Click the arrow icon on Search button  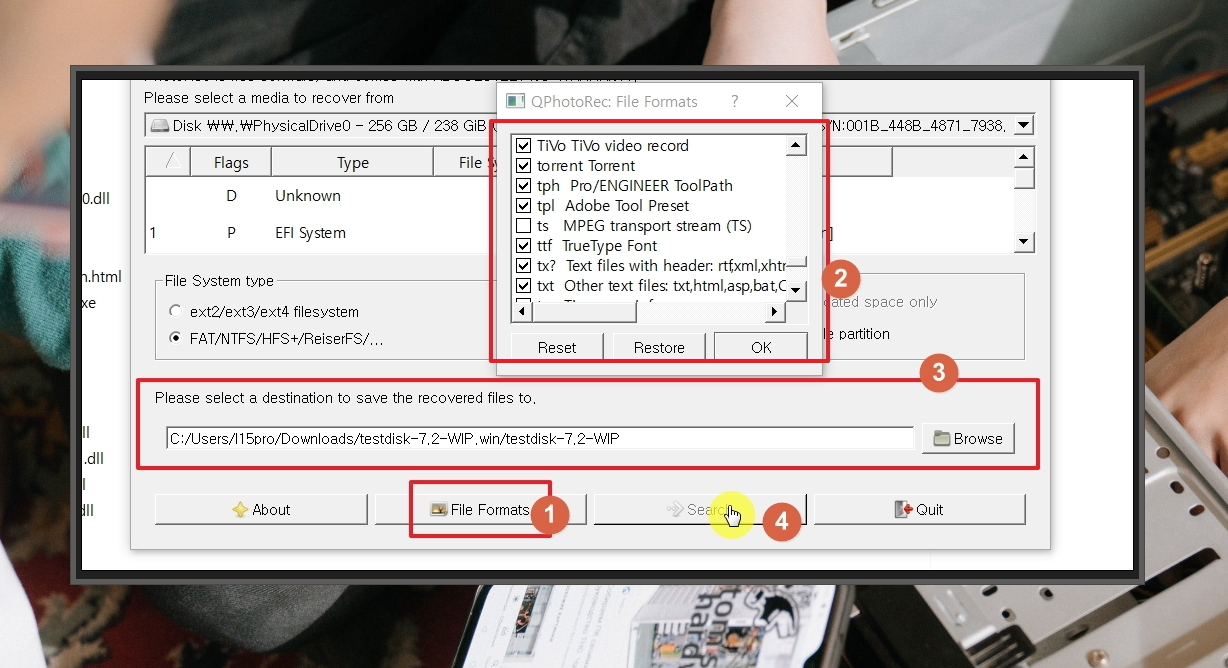point(675,510)
